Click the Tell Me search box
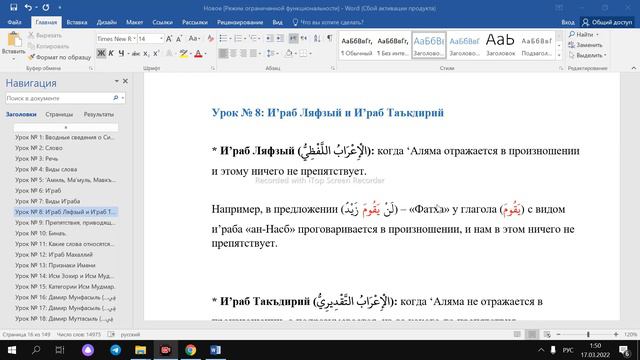This screenshot has width=640, height=360. tap(328, 22)
